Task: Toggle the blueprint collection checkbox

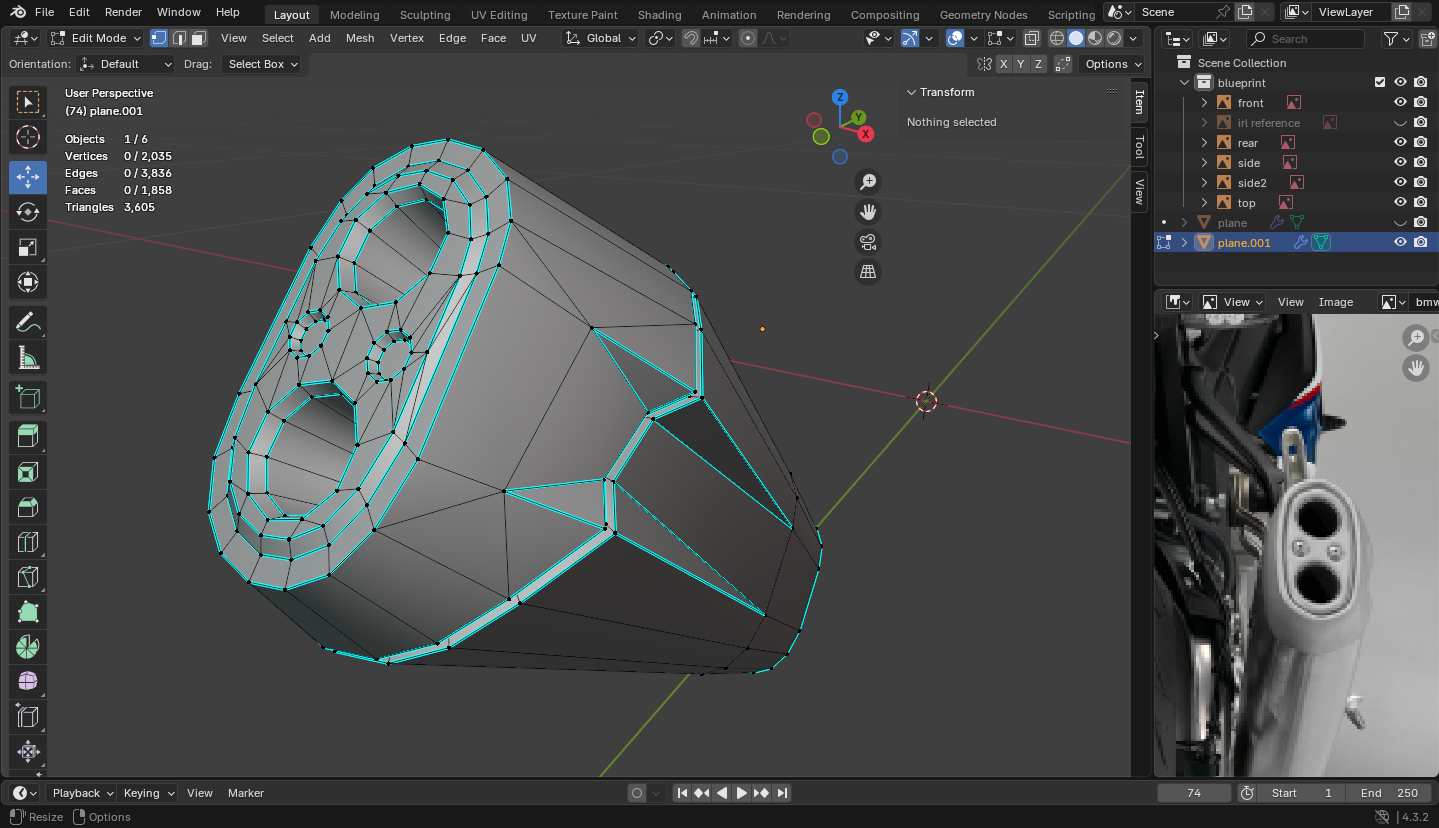Action: point(1380,83)
